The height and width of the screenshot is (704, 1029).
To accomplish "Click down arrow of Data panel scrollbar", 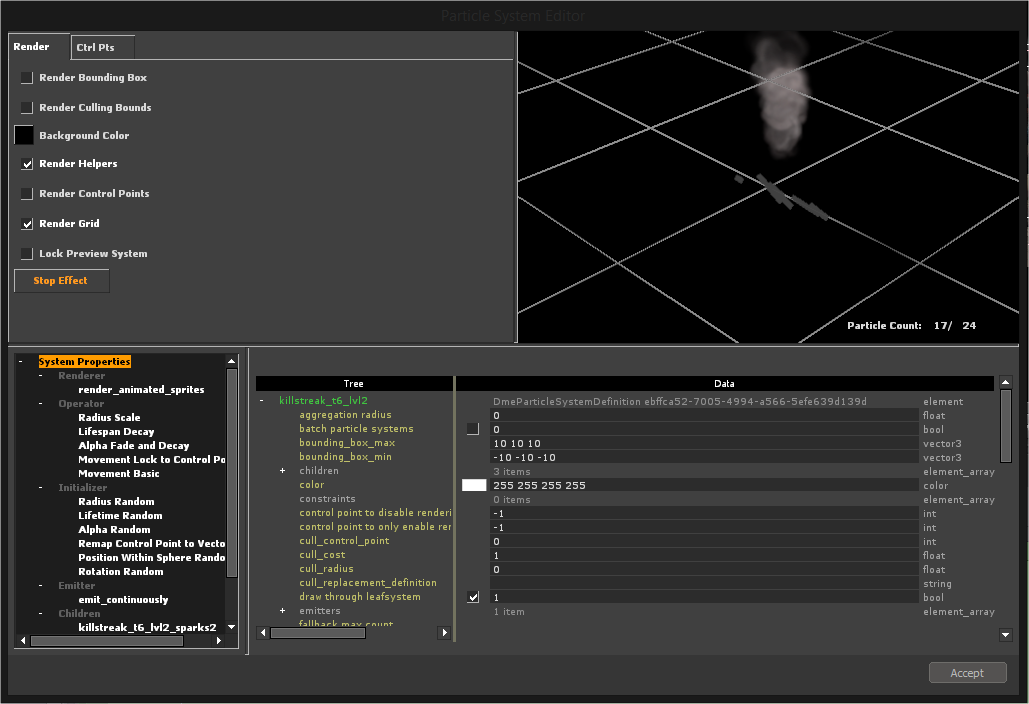I will tap(1005, 634).
